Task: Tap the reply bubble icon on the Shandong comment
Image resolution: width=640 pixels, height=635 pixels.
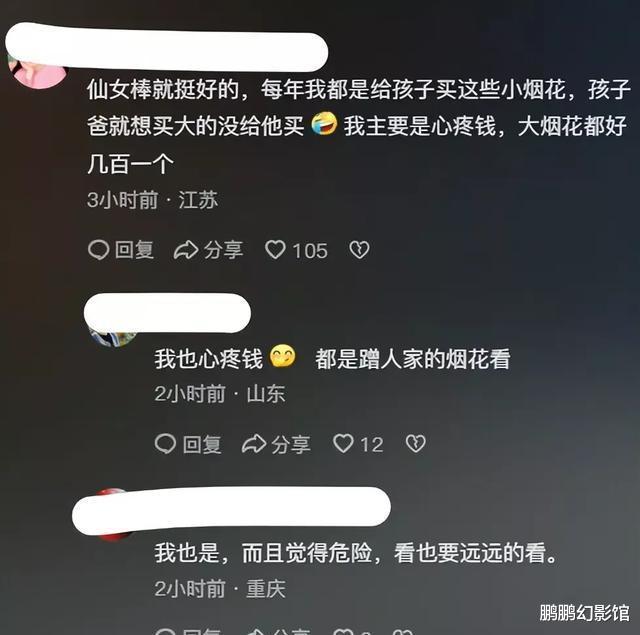Action: tap(165, 444)
